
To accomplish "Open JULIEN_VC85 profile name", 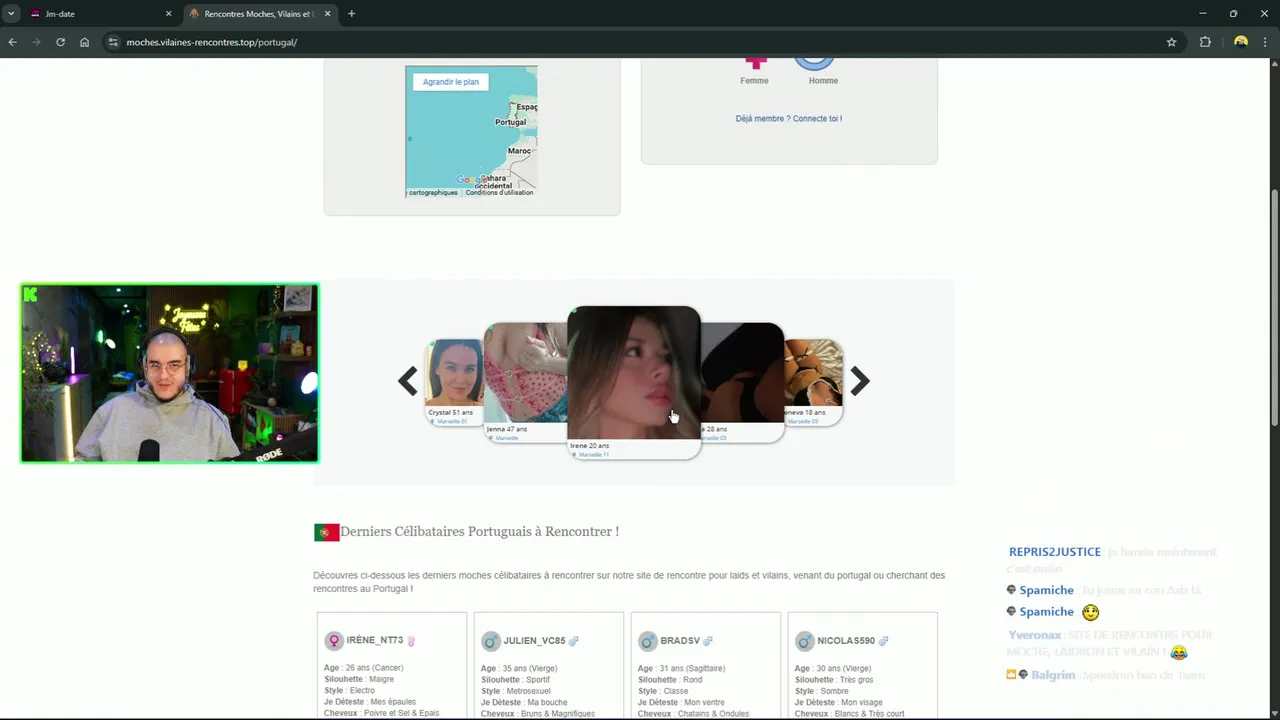I will [534, 640].
